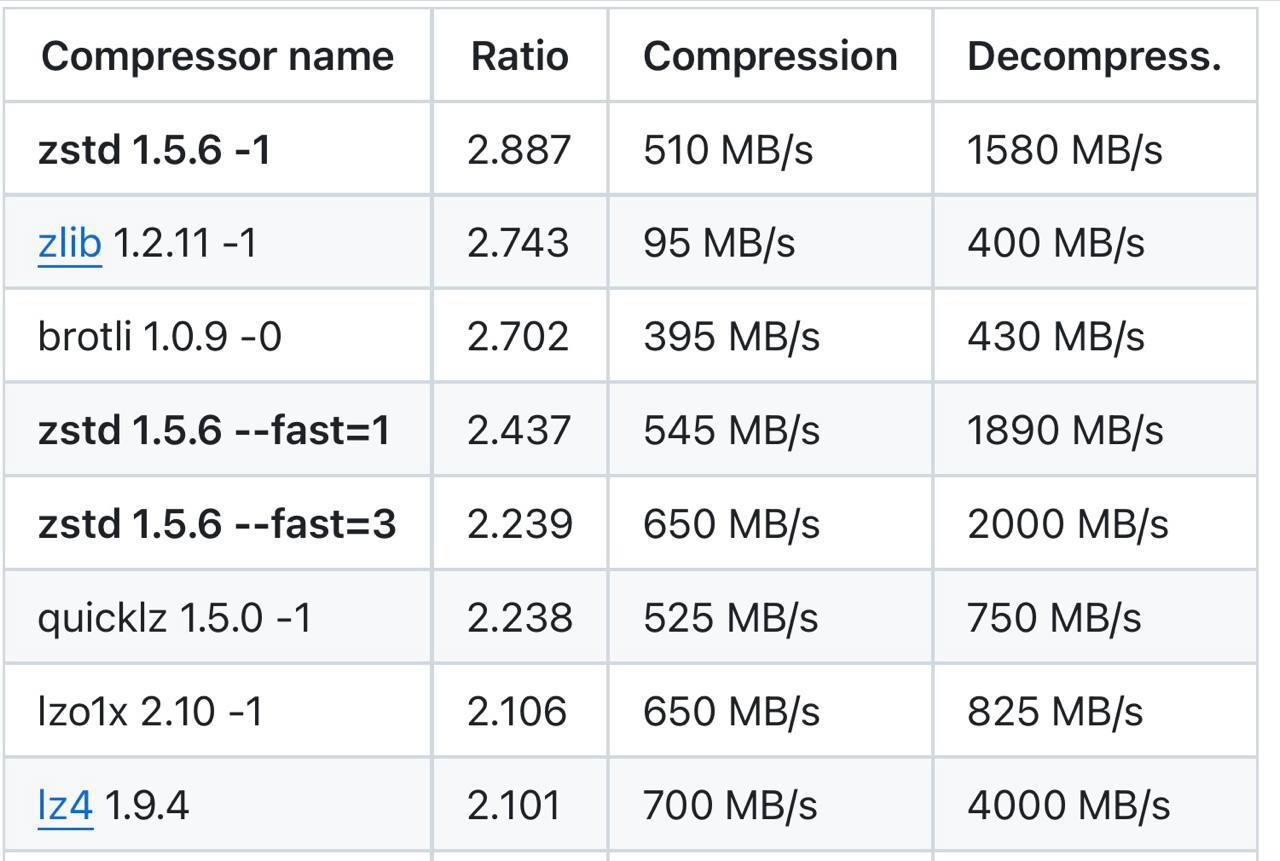Click the Compressor name column header
This screenshot has width=1280, height=861.
click(x=217, y=56)
